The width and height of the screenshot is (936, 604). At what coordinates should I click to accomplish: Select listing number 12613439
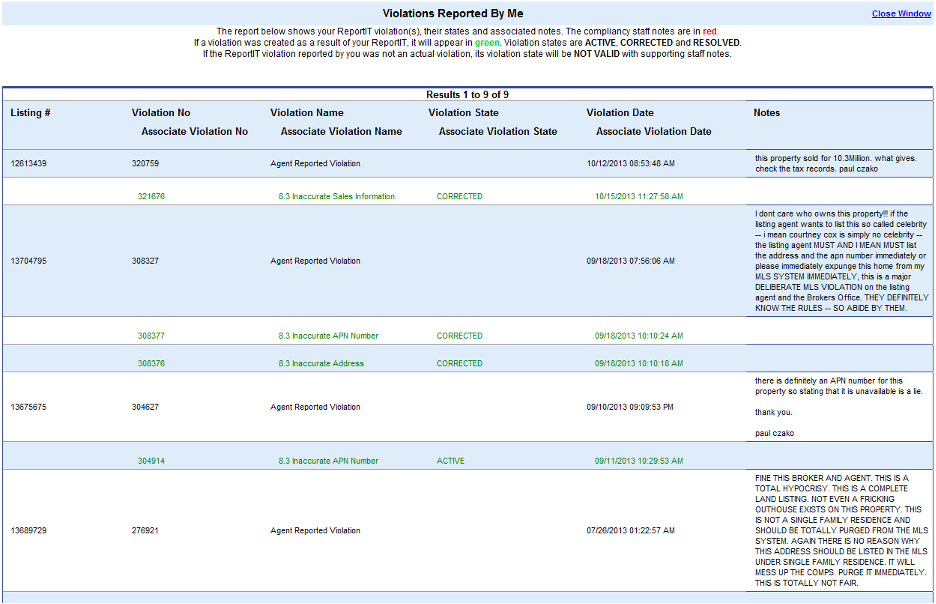29,163
